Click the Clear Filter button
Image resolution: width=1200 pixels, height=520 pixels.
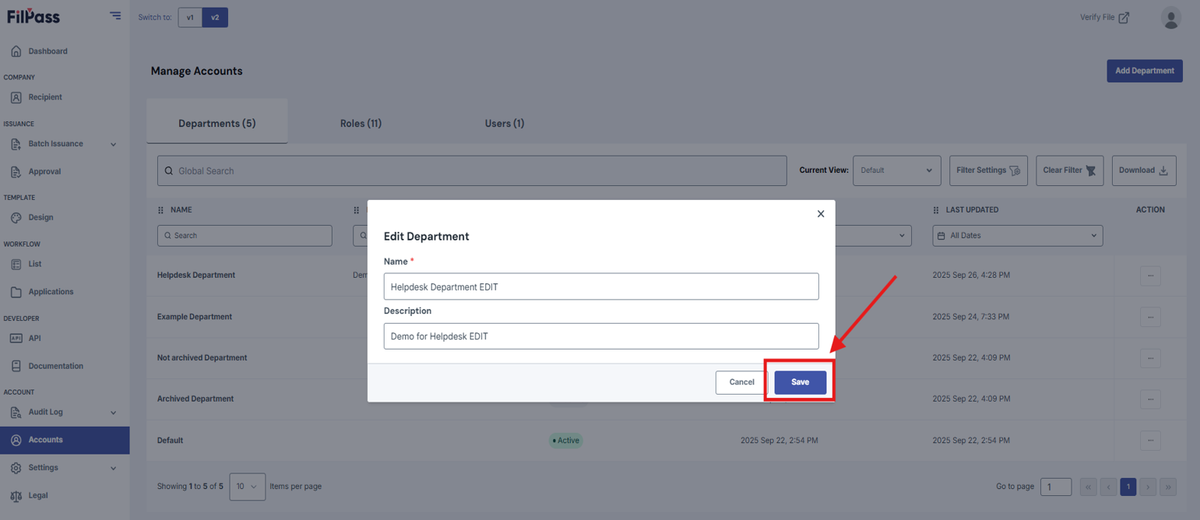[1070, 170]
